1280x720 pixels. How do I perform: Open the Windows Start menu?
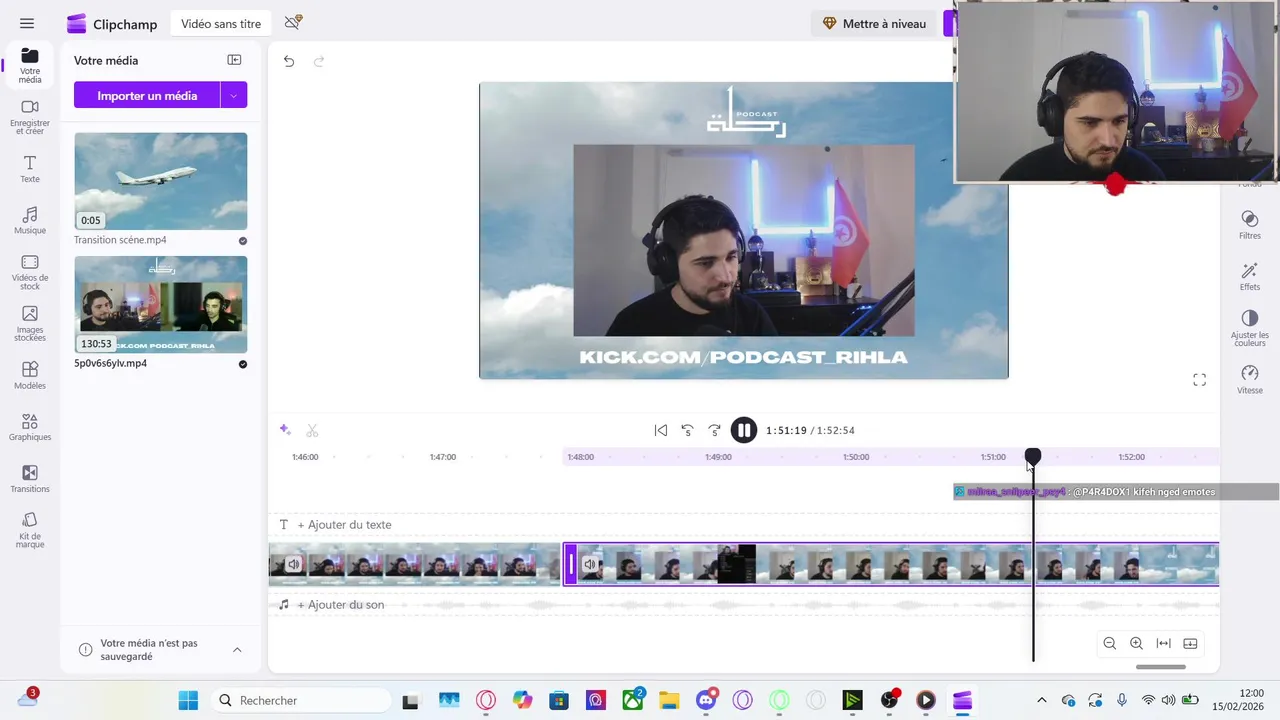point(188,700)
